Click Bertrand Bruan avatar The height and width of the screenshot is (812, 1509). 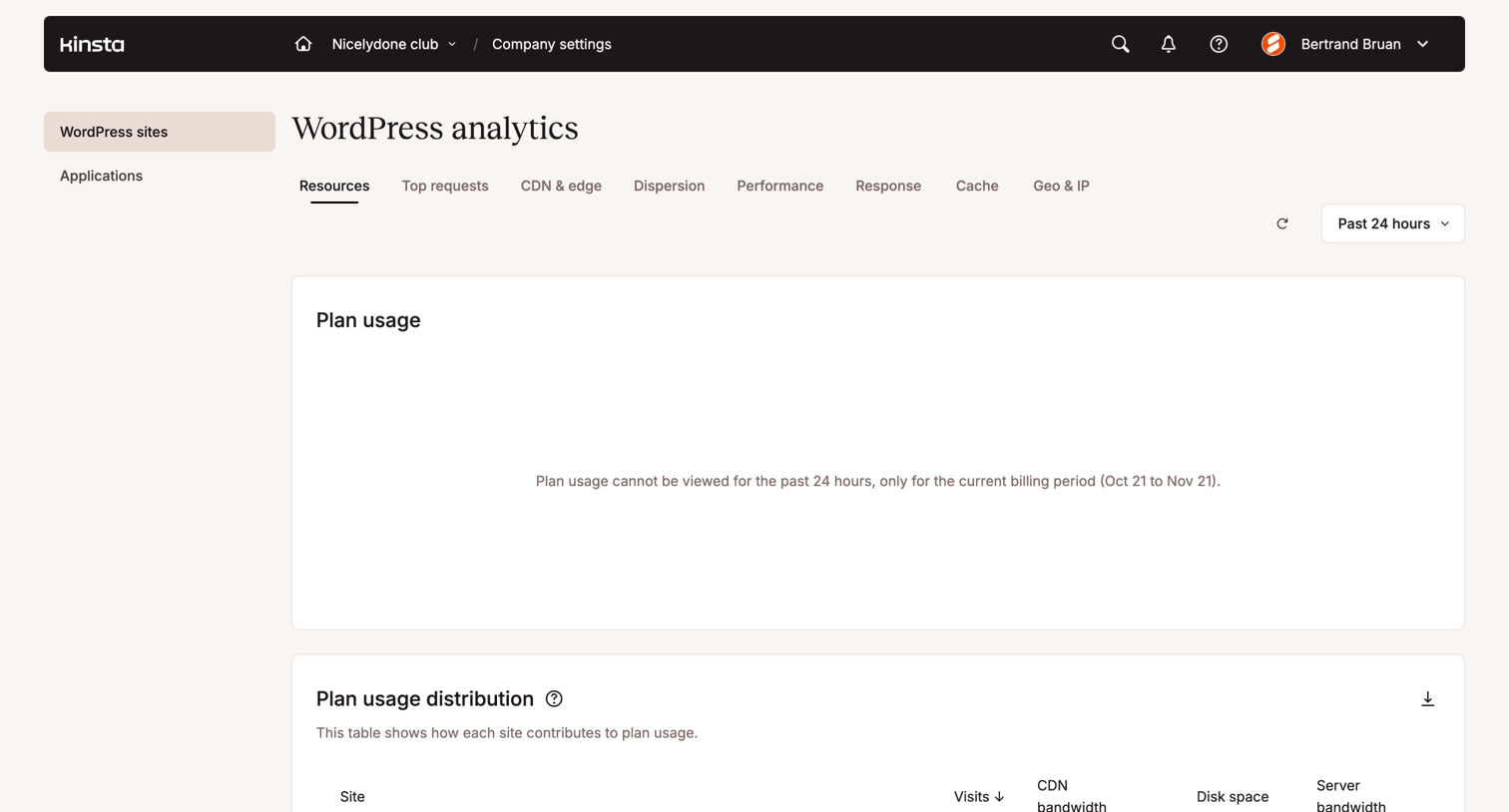(x=1273, y=44)
